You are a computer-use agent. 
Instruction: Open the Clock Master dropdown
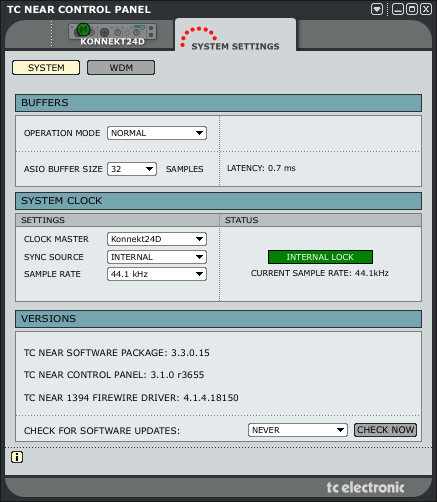157,239
